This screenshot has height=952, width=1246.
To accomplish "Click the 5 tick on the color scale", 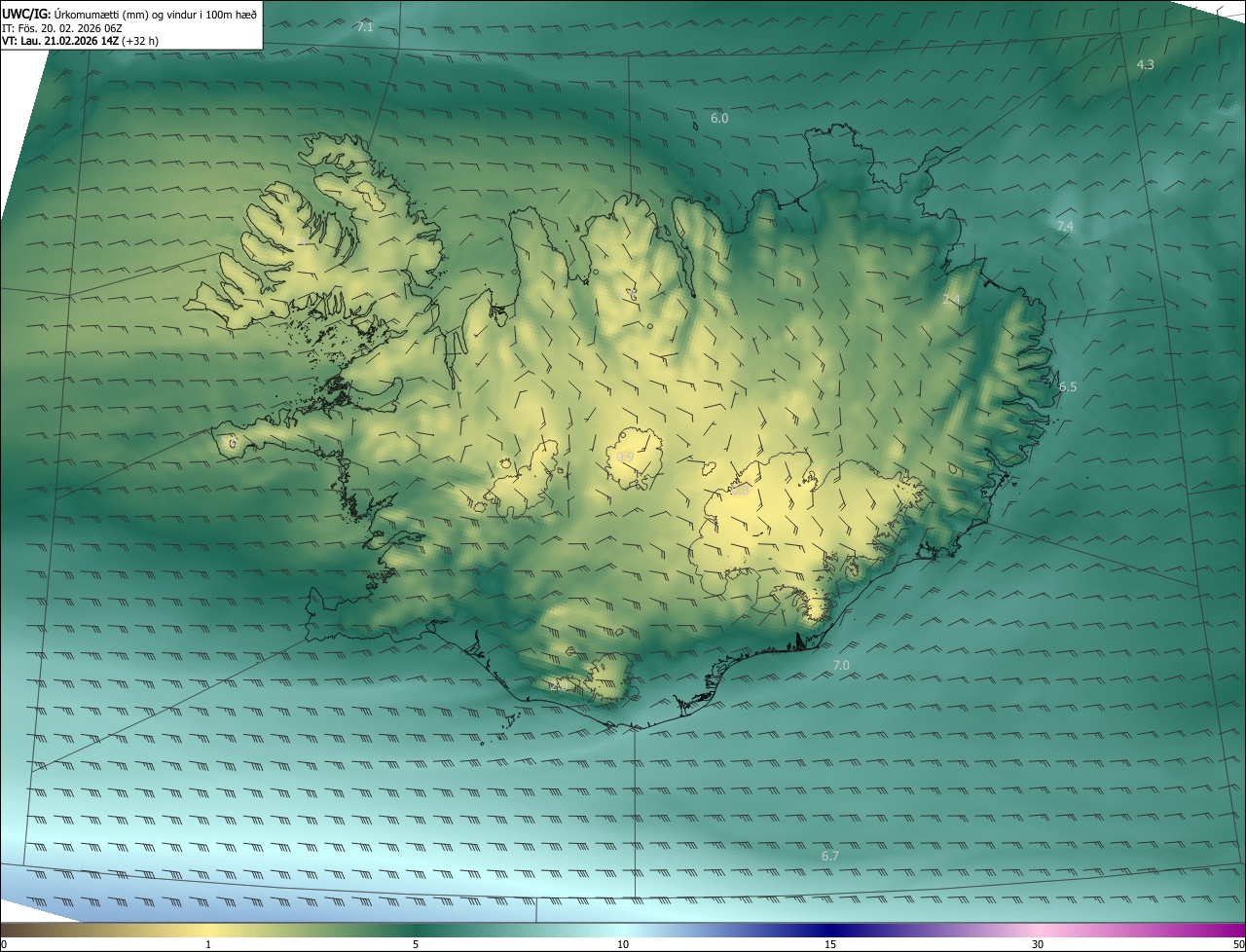I will coord(416,944).
